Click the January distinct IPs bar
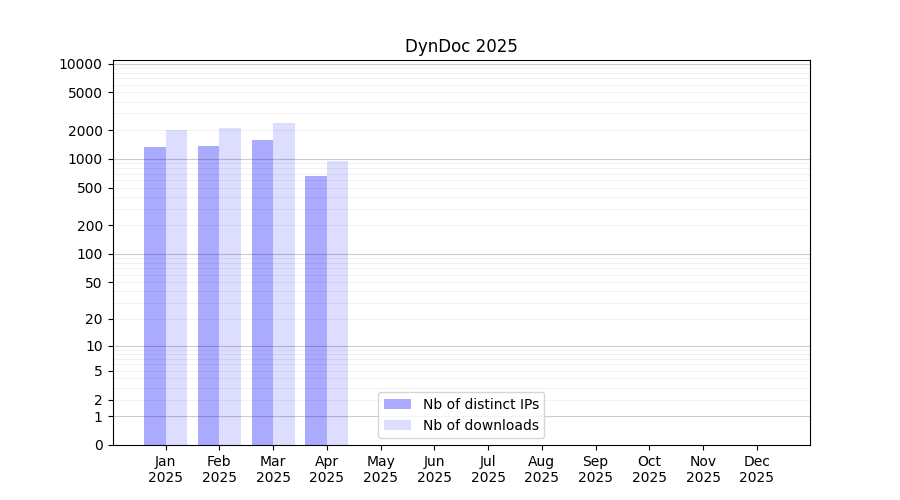Viewport: 900px width, 500px height. tap(155, 296)
